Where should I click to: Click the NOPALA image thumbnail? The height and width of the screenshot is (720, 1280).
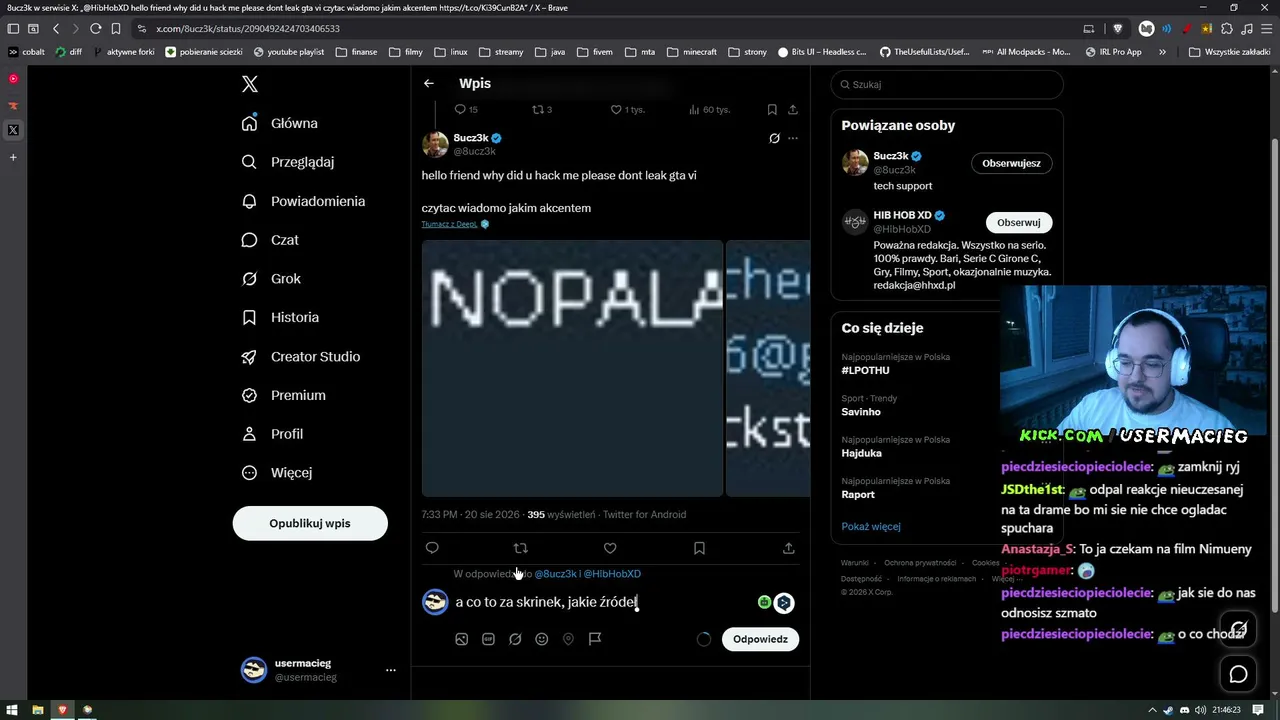[572, 368]
